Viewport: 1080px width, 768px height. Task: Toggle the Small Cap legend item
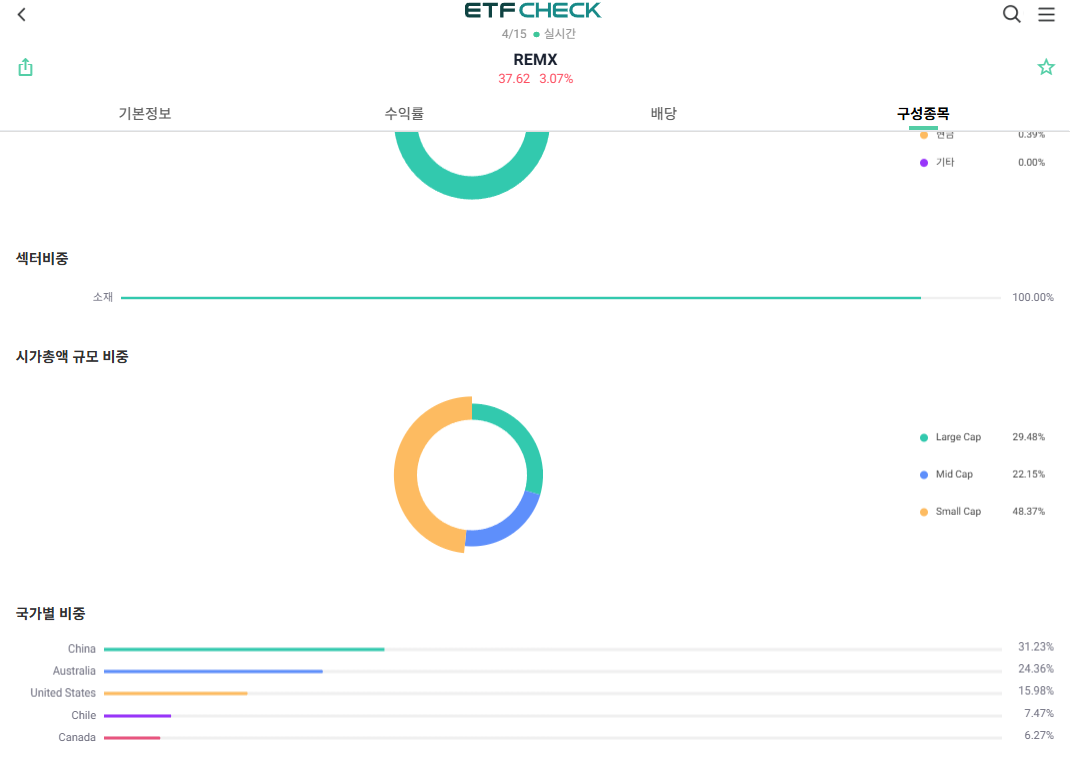coord(957,511)
